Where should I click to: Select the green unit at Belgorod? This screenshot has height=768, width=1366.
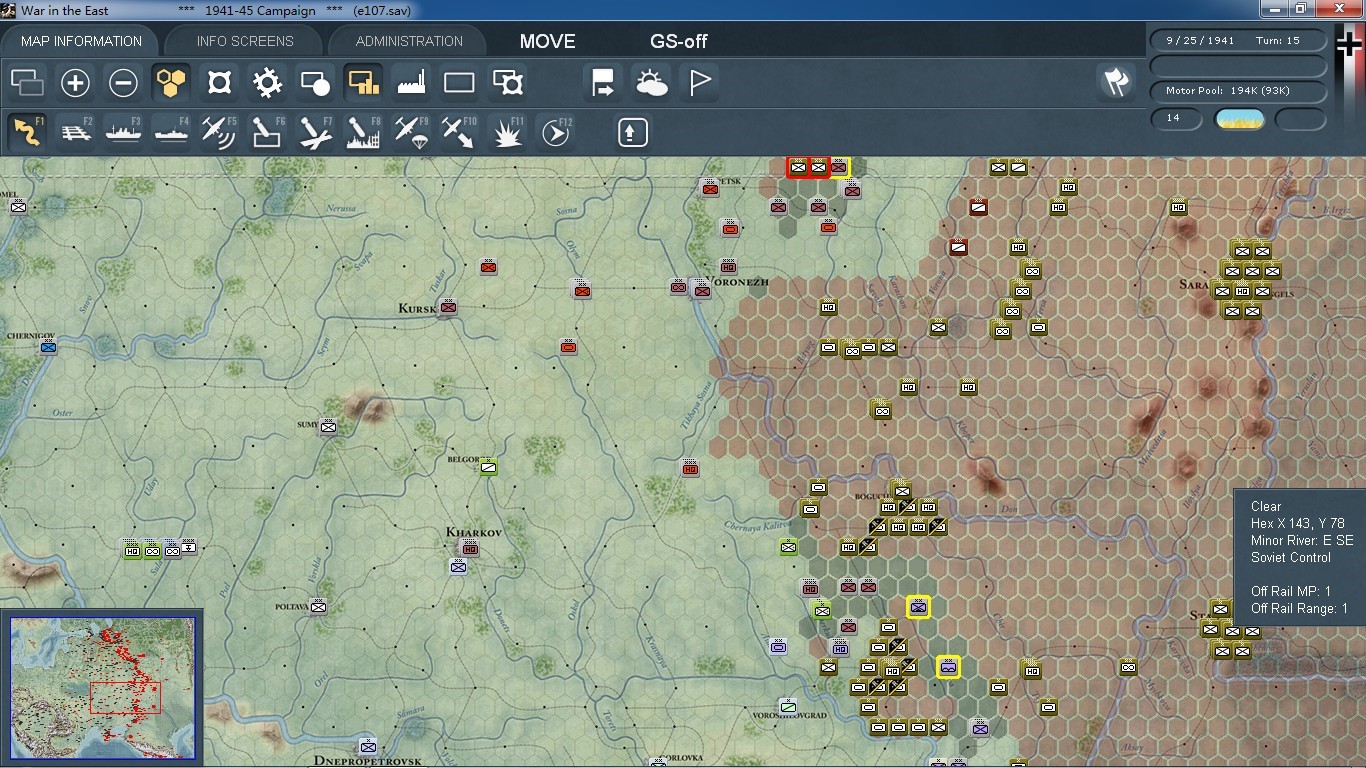(x=488, y=466)
